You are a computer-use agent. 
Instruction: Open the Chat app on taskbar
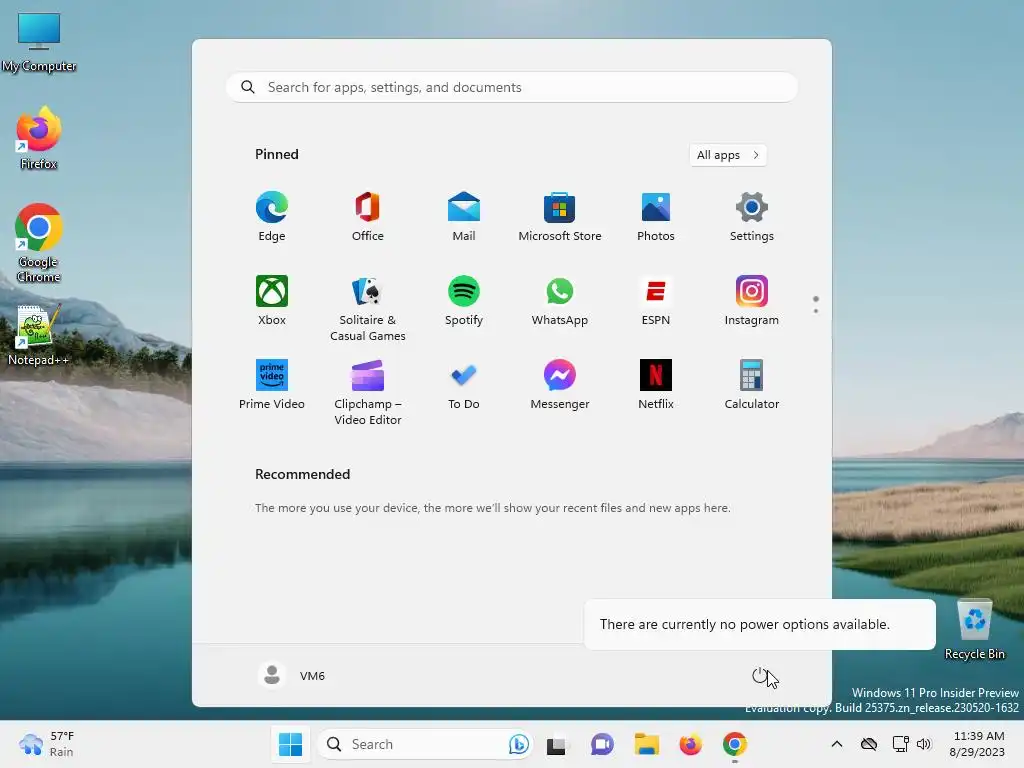coord(601,744)
